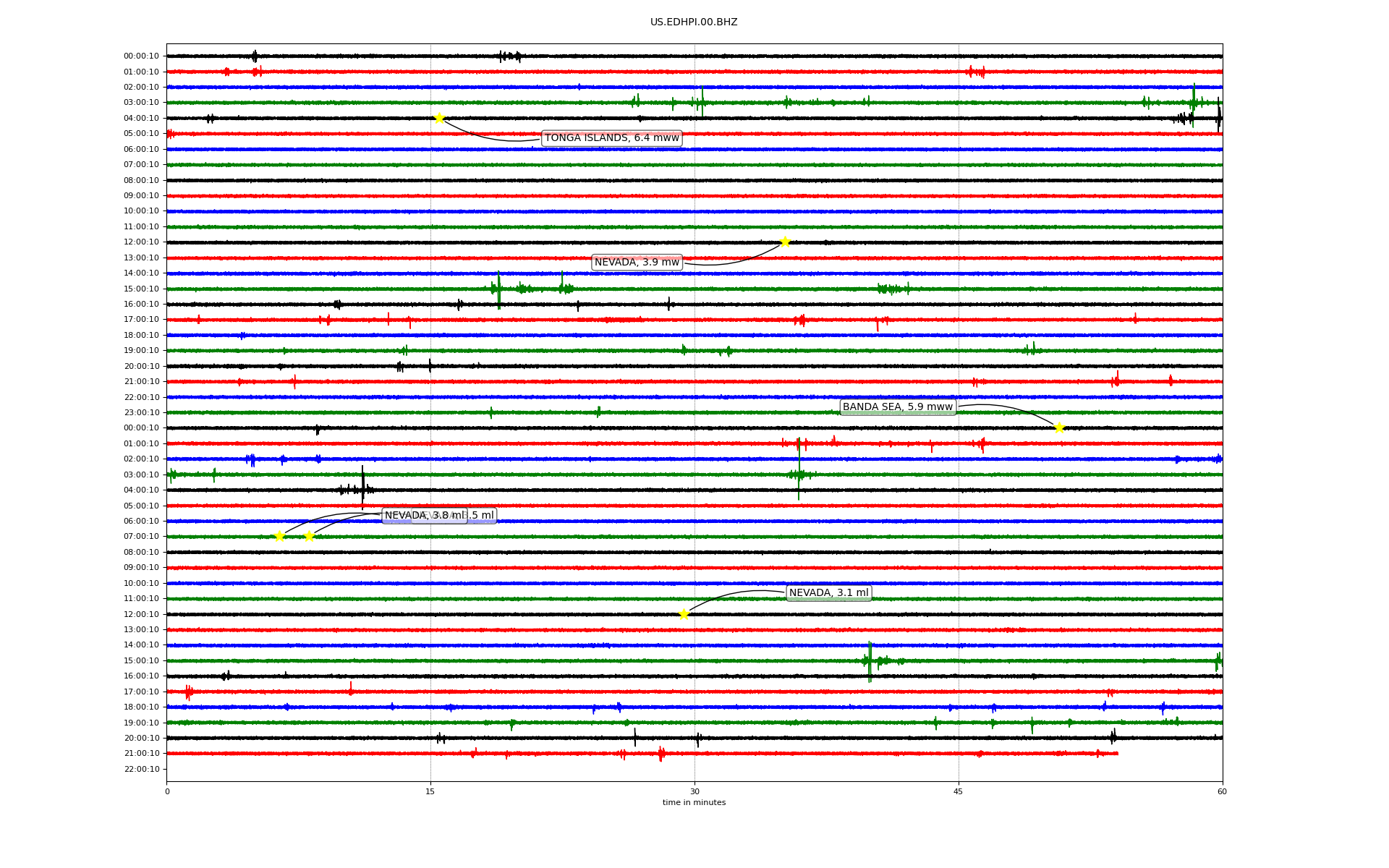Click the x-axis tick label 30
Viewport: 1389px width, 868px height.
[694, 791]
